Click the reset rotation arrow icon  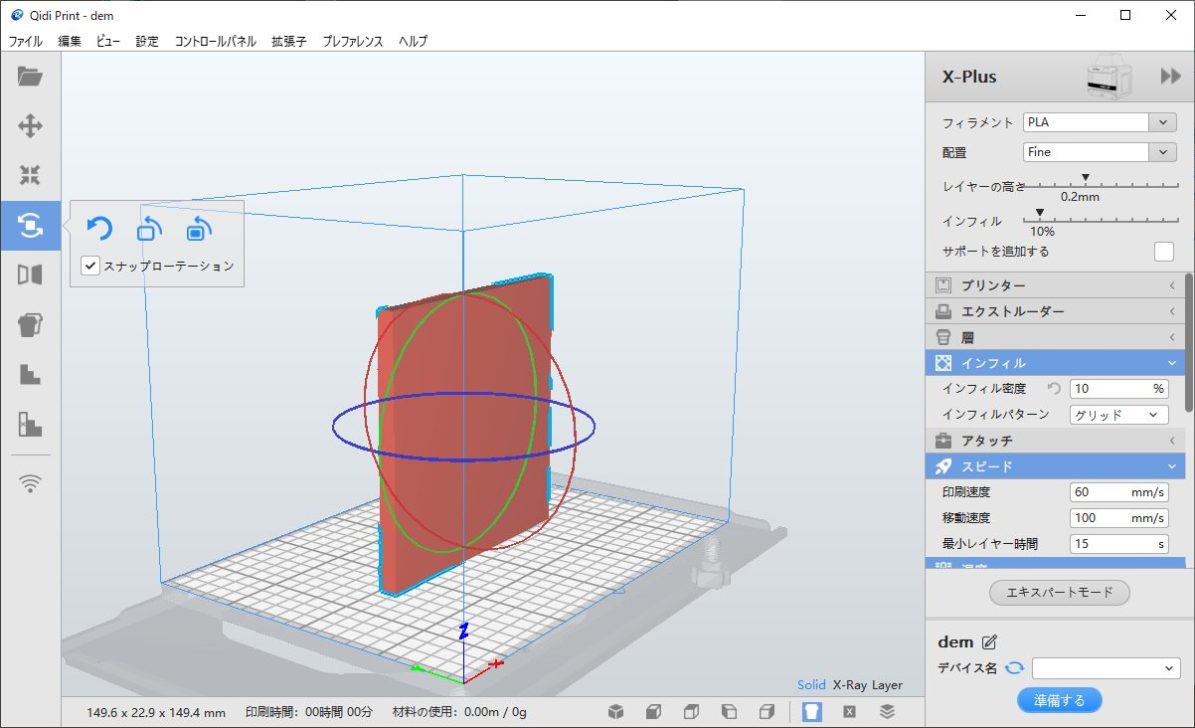click(x=99, y=229)
